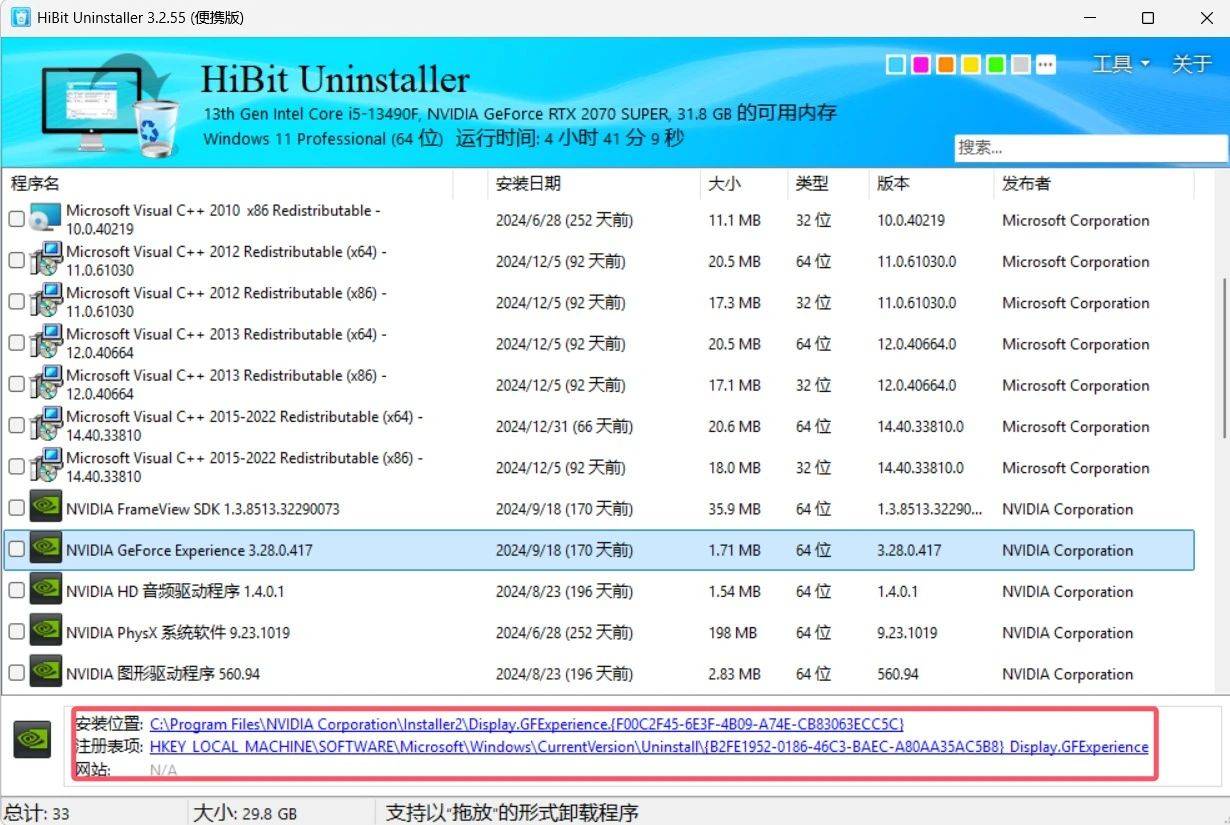1230x825 pixels.
Task: Tick the NVIDIA PhysX 系统软件 checkbox
Action: tap(16, 631)
